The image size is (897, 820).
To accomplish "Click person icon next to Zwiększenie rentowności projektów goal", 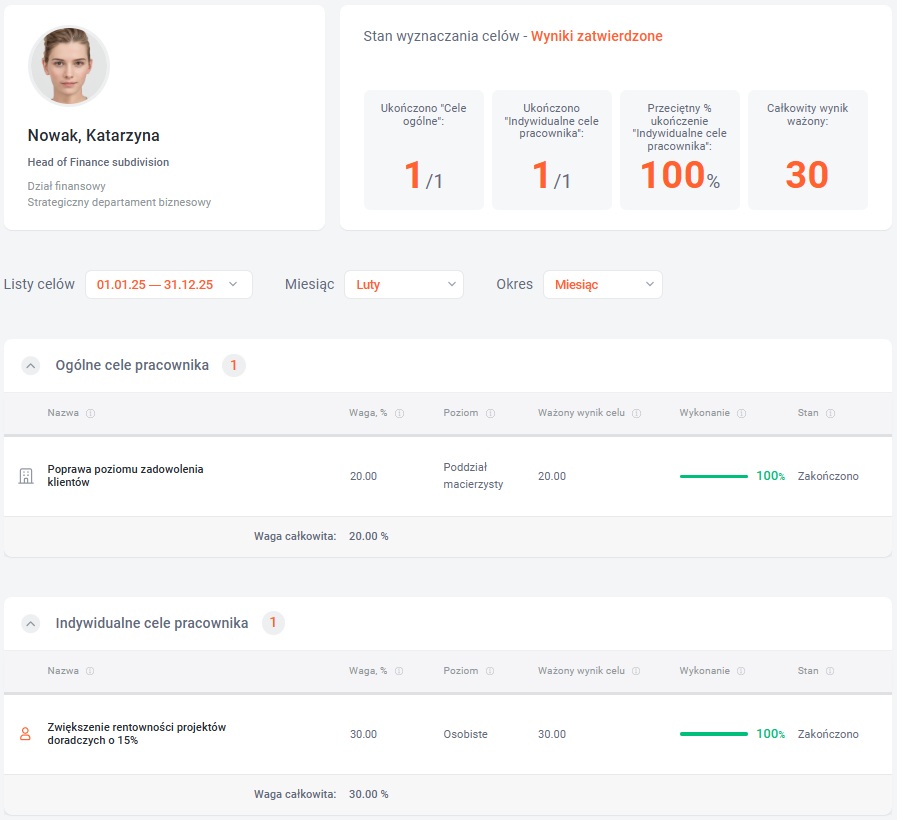I will [x=26, y=734].
